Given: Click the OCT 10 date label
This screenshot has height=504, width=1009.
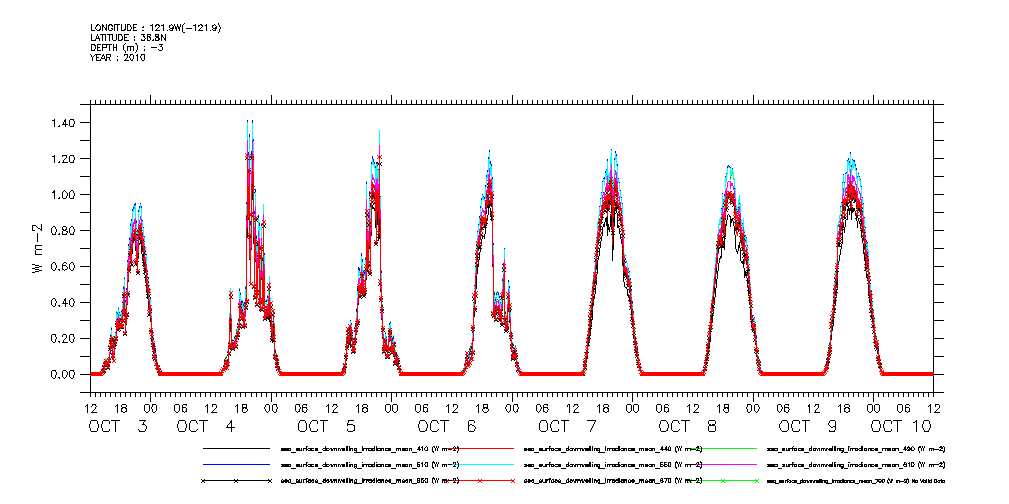Looking at the screenshot, I should (901, 426).
